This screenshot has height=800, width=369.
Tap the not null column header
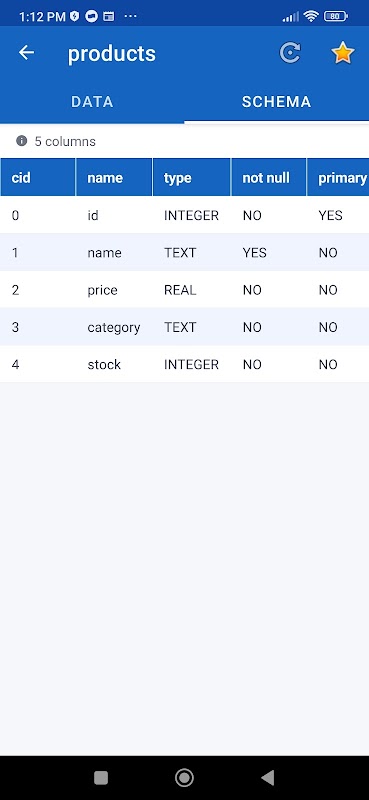pos(268,178)
